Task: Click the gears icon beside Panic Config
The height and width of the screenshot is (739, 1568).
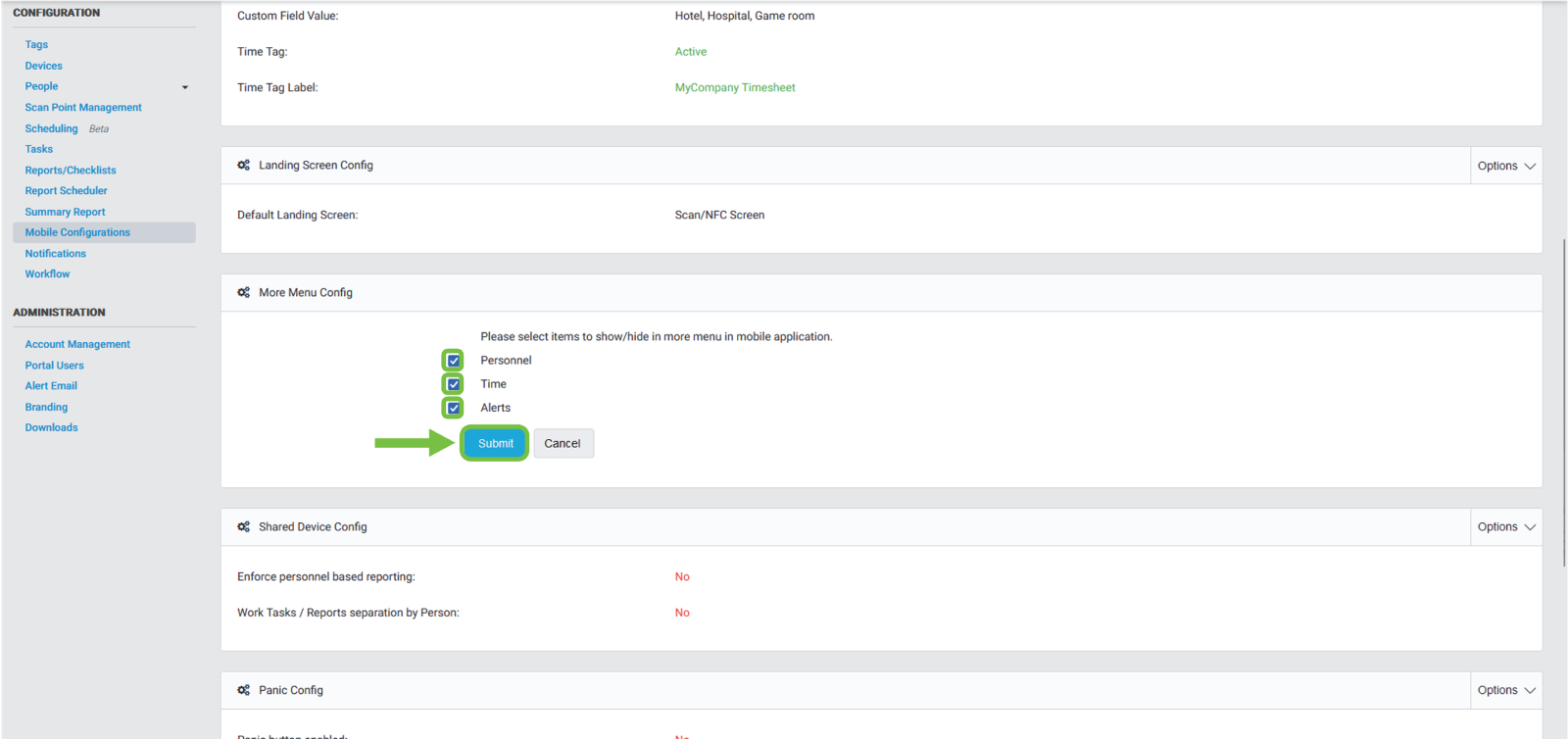Action: tap(243, 691)
